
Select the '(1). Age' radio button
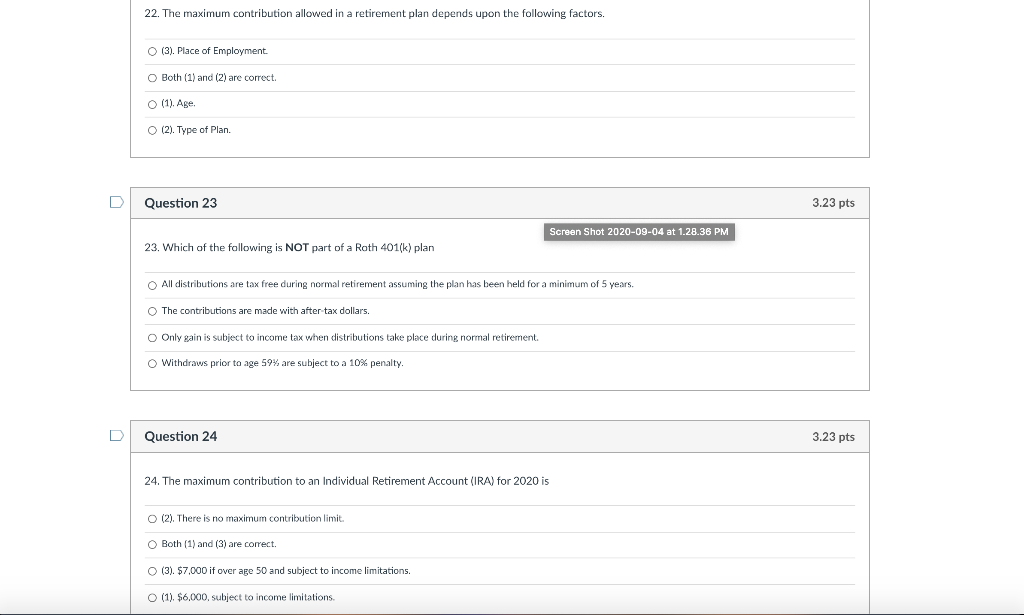point(152,104)
